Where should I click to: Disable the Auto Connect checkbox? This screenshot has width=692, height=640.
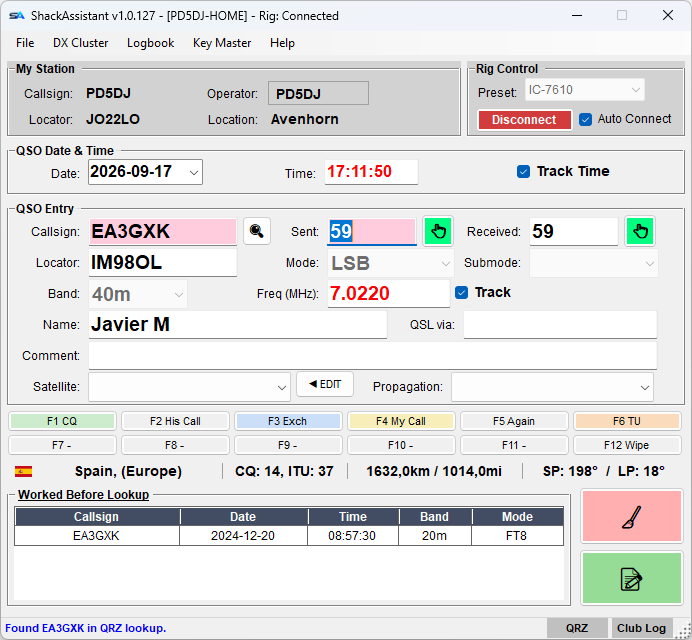click(x=585, y=119)
